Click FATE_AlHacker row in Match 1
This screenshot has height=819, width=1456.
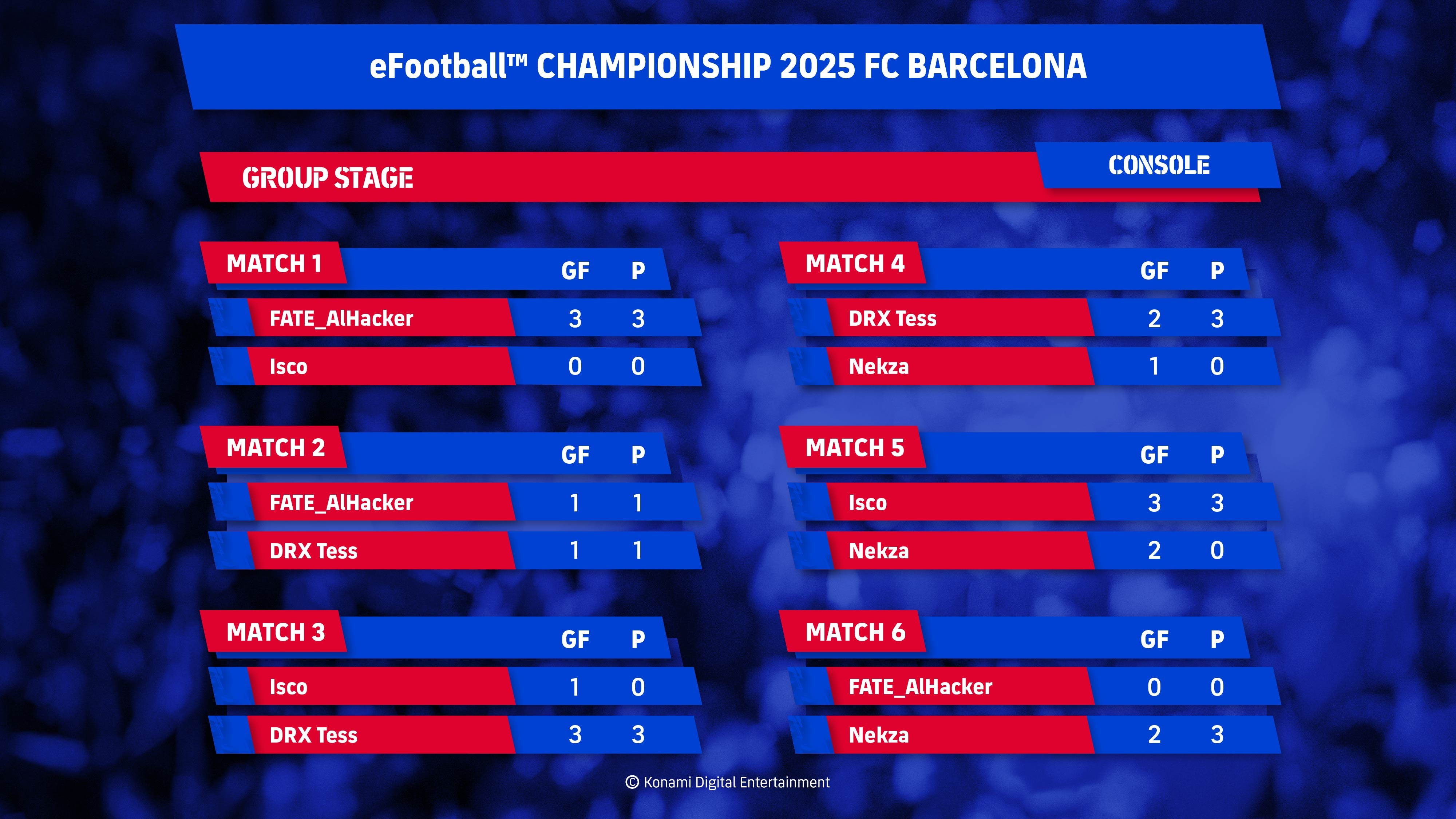[x=455, y=318]
